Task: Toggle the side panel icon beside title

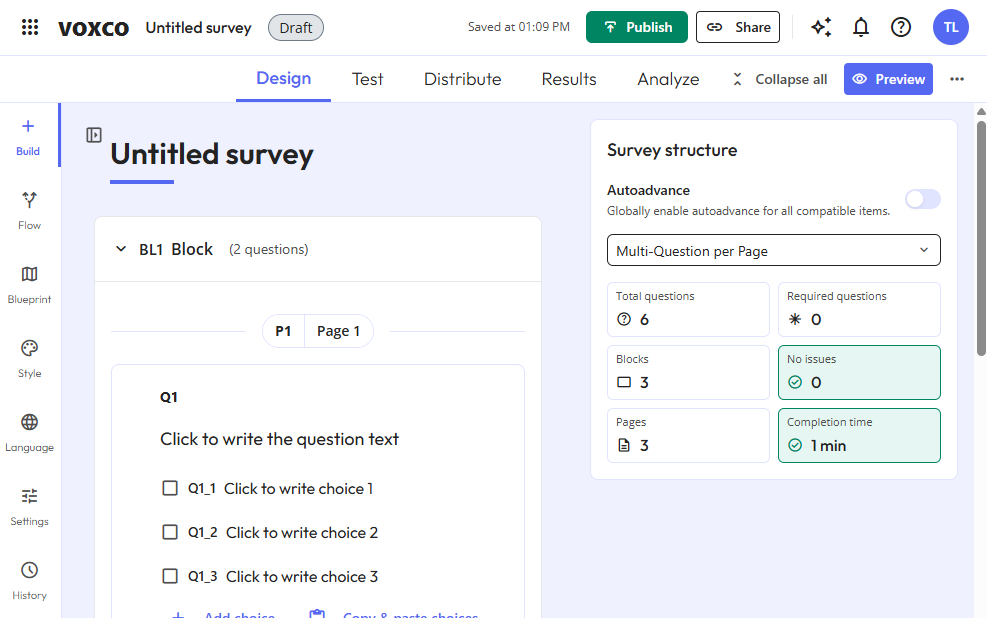Action: click(94, 135)
